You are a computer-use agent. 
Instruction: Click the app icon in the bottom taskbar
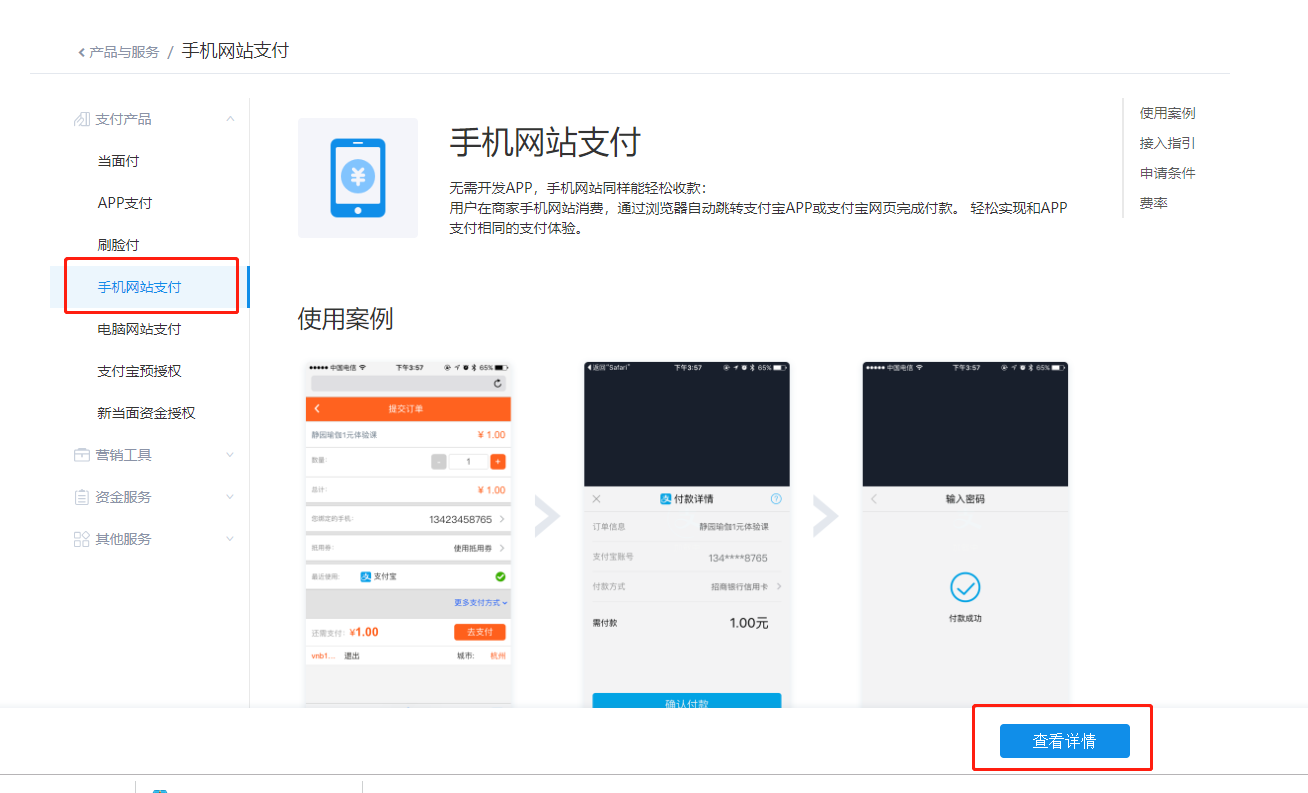161,789
